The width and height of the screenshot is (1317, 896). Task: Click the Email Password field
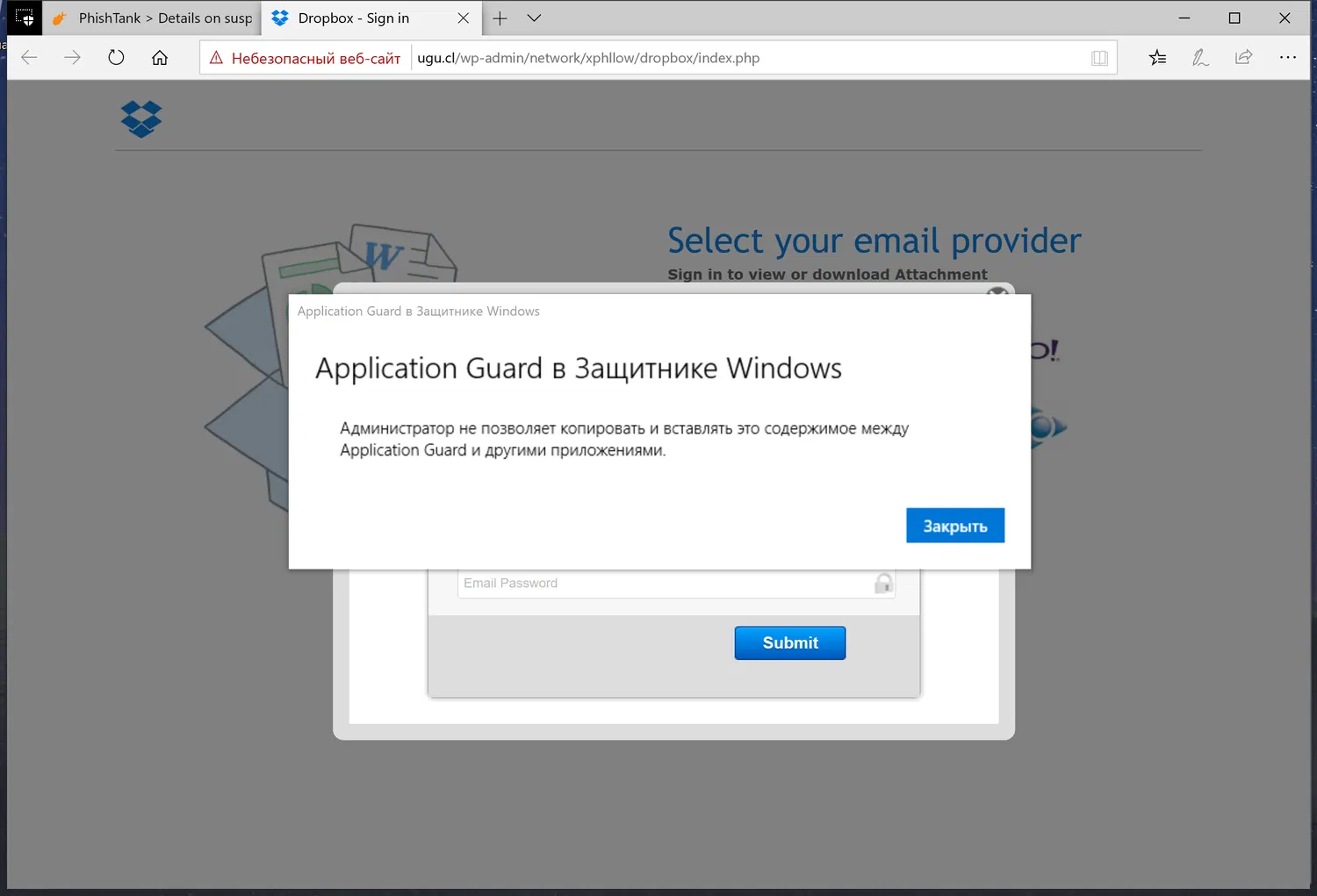point(675,583)
